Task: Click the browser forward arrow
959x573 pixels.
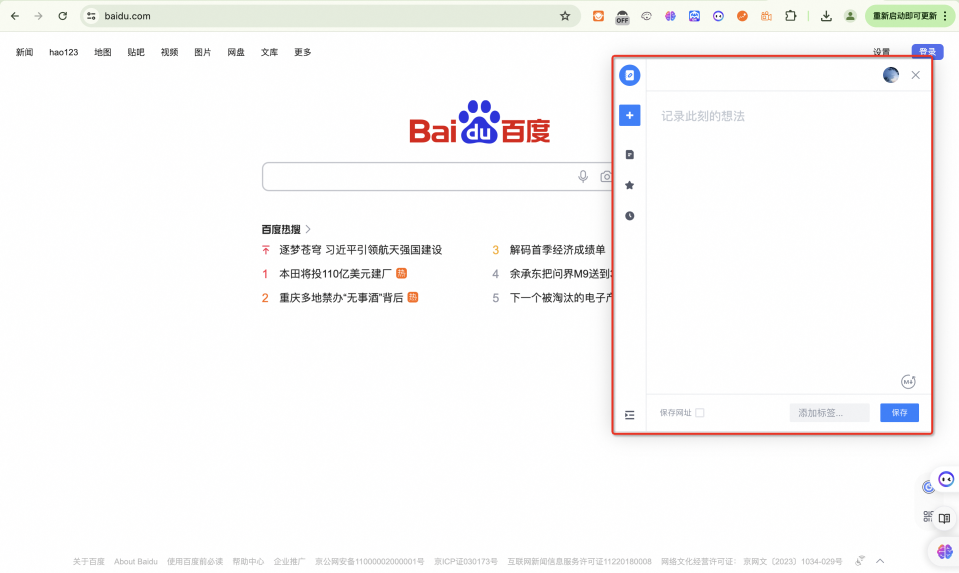Action: point(39,16)
